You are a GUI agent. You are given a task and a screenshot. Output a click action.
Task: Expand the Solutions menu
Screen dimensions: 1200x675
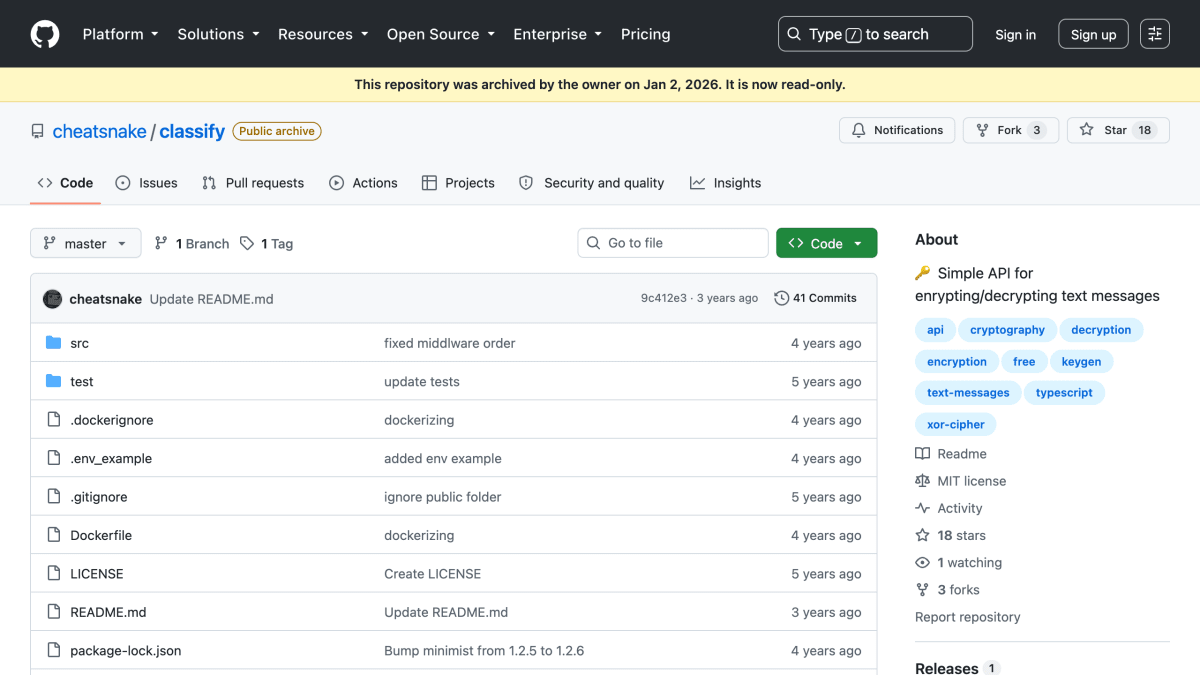pyautogui.click(x=218, y=34)
